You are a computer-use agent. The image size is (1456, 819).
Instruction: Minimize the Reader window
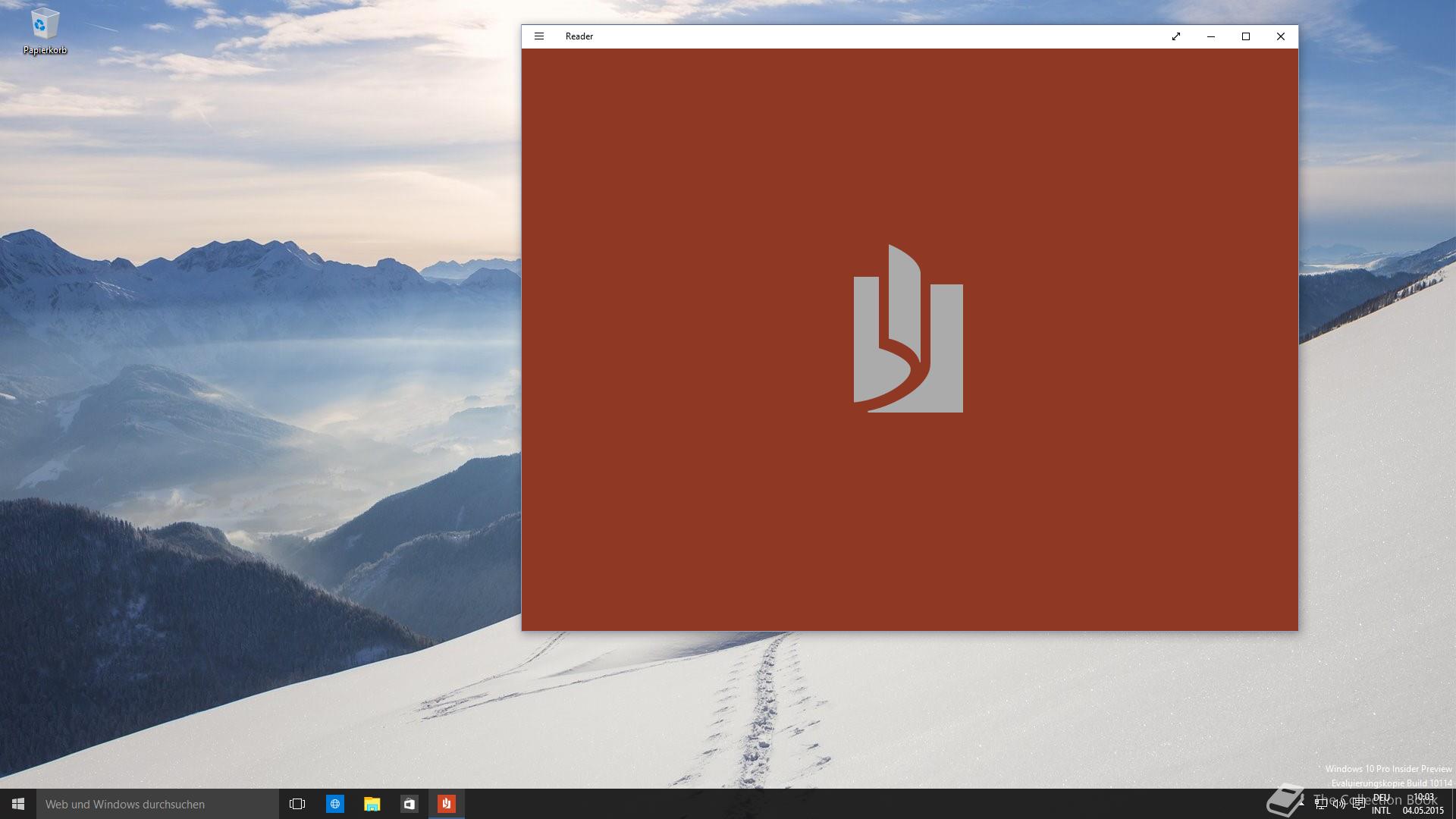click(x=1210, y=36)
